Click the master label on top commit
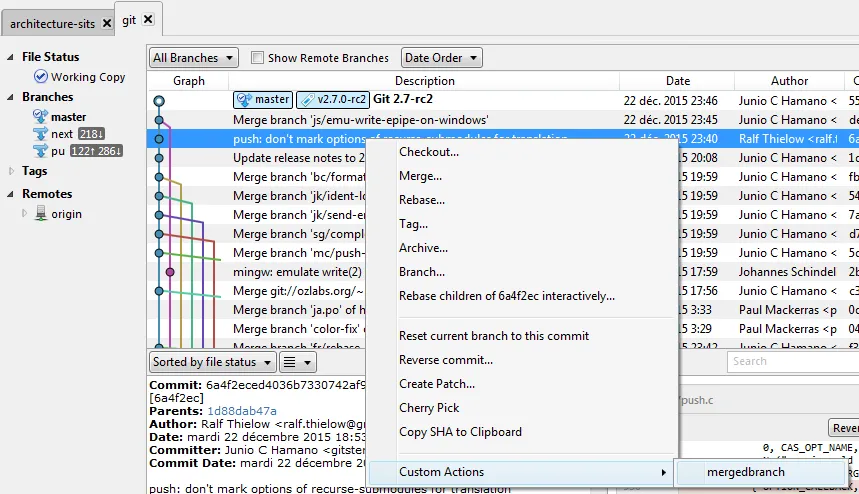The height and width of the screenshot is (494, 859). pyautogui.click(x=263, y=100)
